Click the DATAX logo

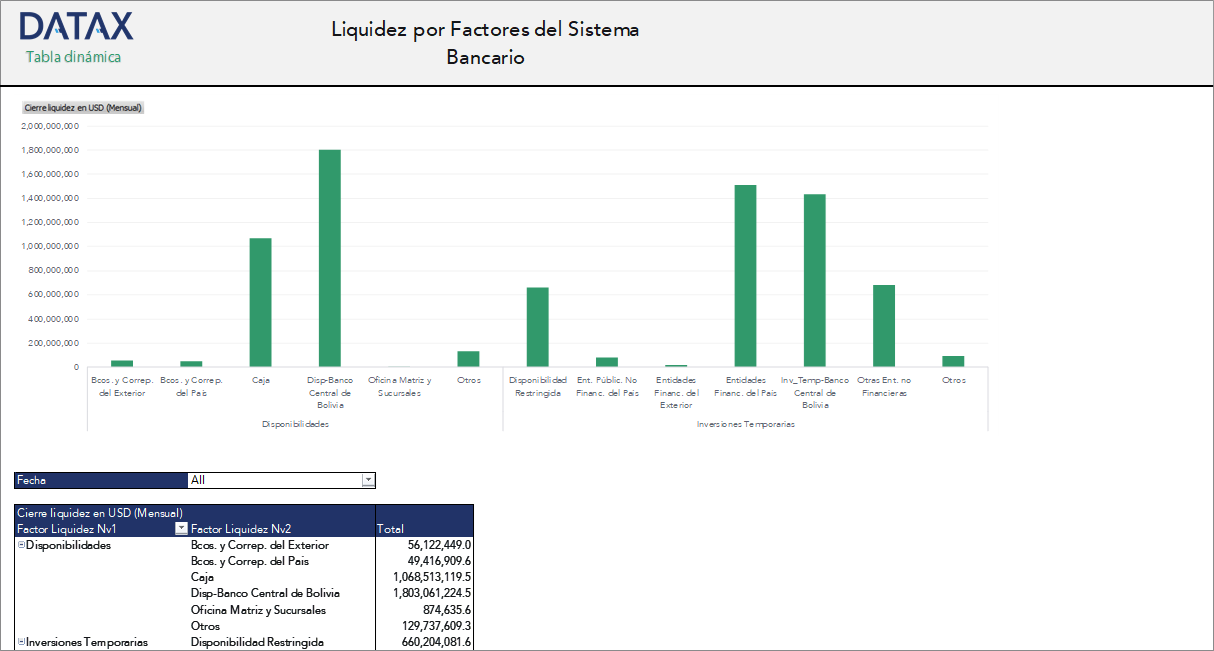point(75,25)
